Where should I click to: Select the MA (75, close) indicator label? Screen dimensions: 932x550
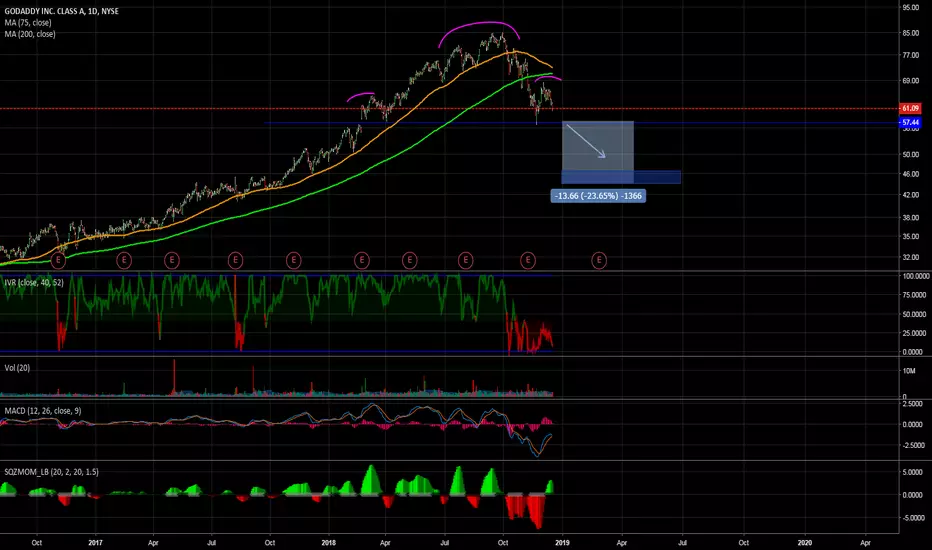pos(28,23)
